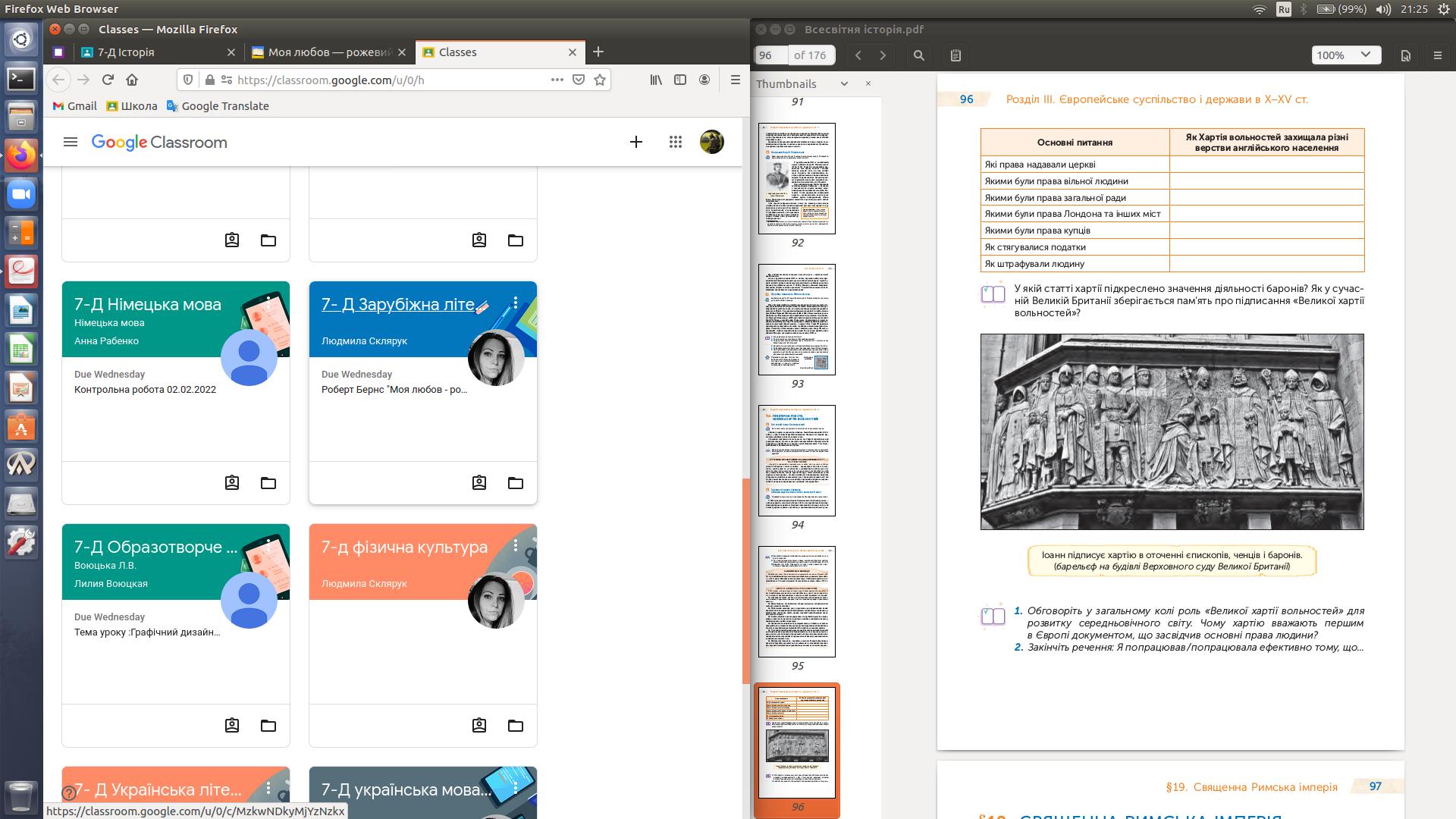Open Firefox page actions three-dot menu
Screen dimensions: 1456x819
[557, 80]
